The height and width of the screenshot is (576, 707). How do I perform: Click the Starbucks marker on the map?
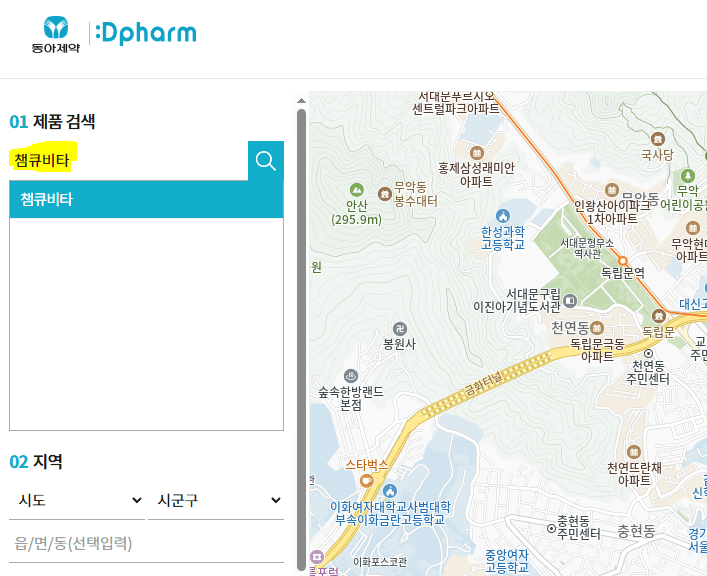point(366,481)
